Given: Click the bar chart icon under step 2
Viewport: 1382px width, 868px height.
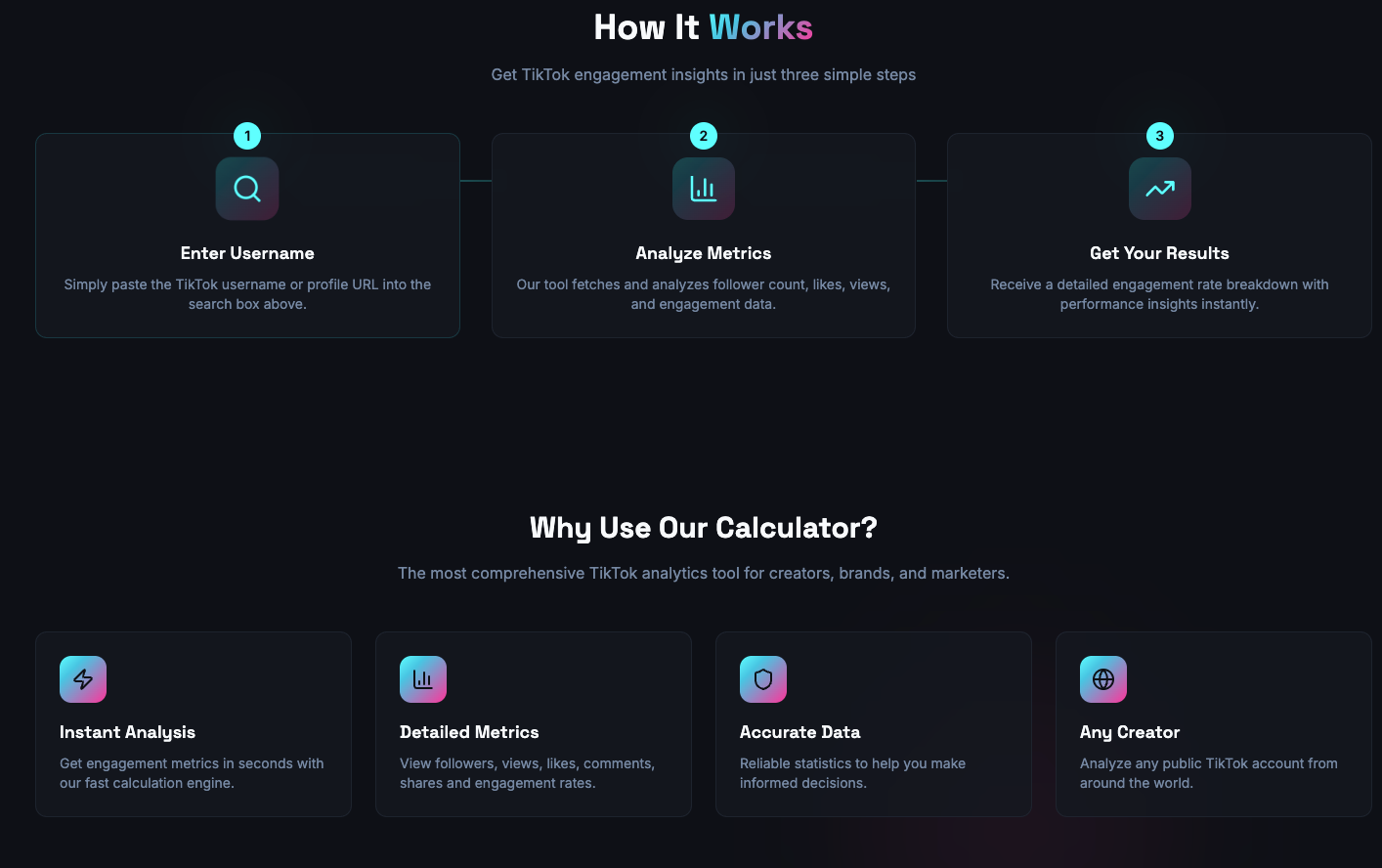Looking at the screenshot, I should 703,188.
